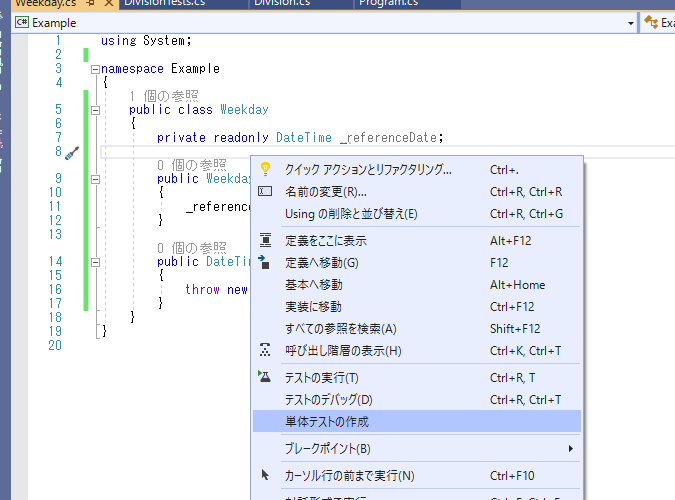Select Using の削除と並び替え(E) entry
Viewport: 675px width, 500px height.
tap(417, 214)
